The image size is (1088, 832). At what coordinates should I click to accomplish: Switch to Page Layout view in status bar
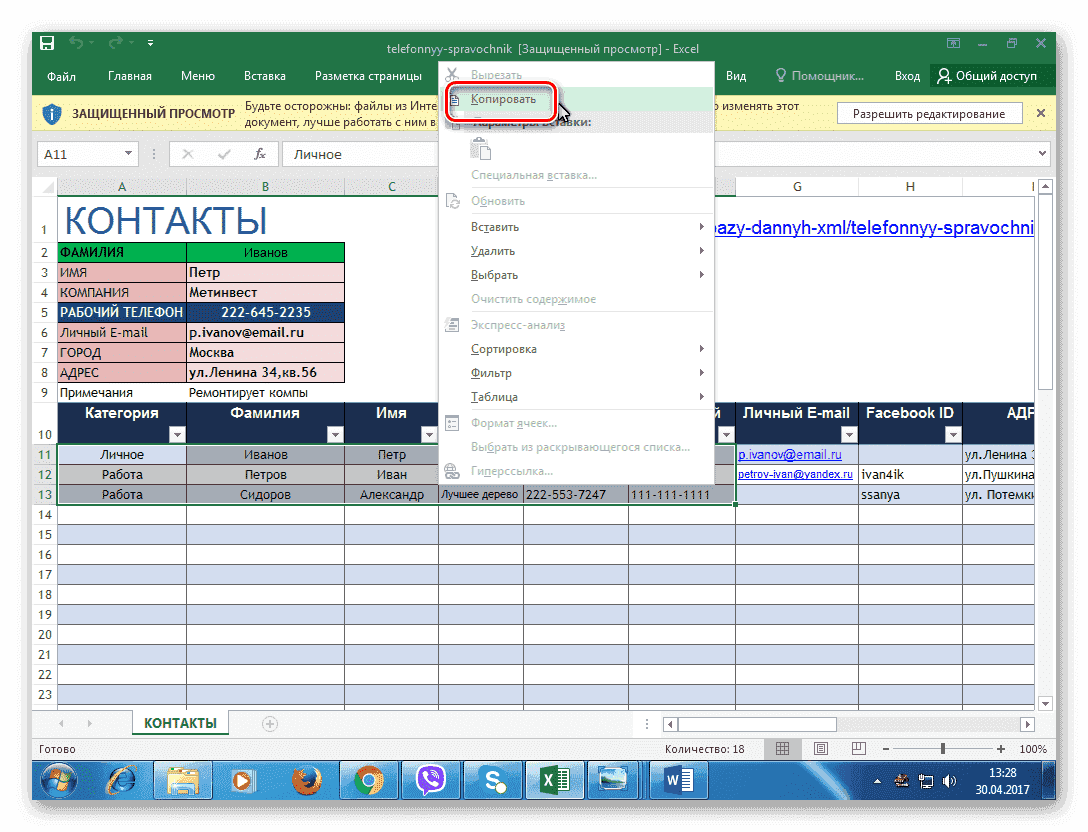tap(820, 748)
